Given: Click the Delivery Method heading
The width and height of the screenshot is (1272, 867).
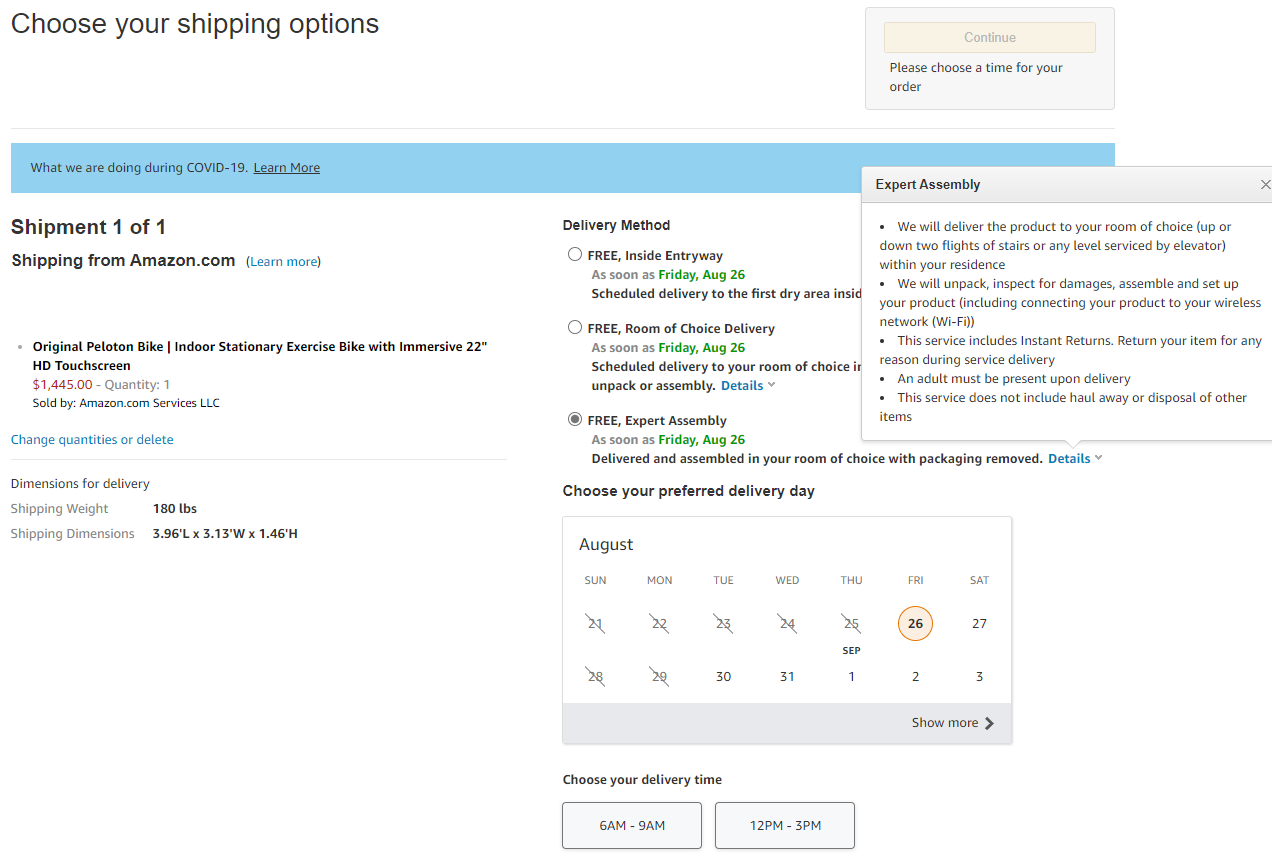Looking at the screenshot, I should click(x=616, y=226).
